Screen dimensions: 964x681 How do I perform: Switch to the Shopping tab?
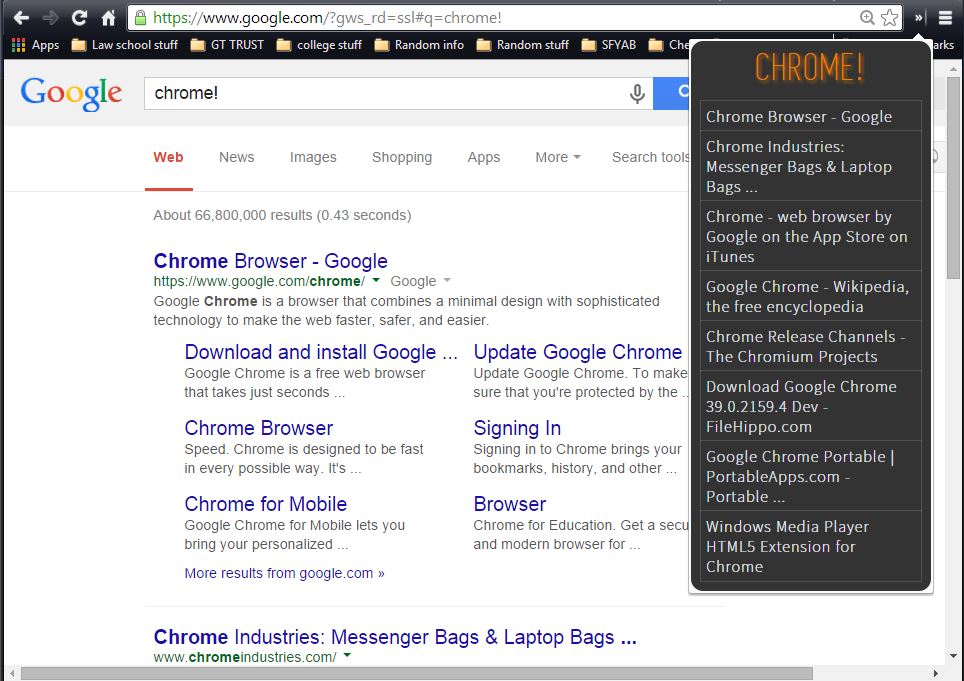click(x=402, y=157)
